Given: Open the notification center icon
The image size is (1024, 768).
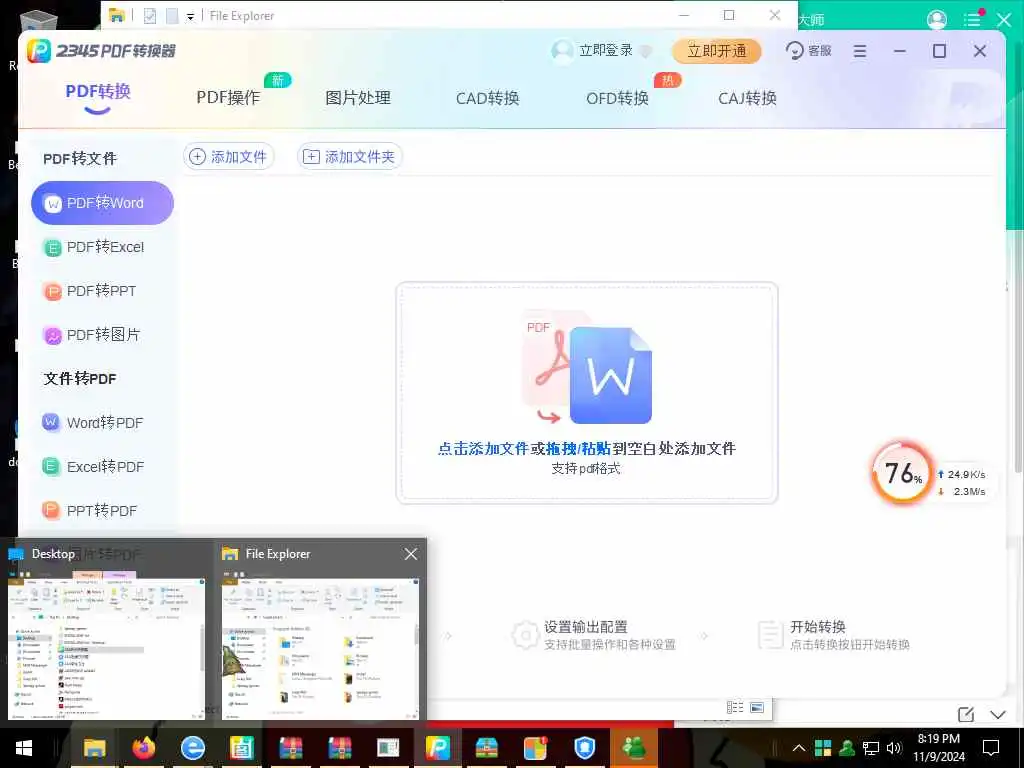Looking at the screenshot, I should pos(991,748).
